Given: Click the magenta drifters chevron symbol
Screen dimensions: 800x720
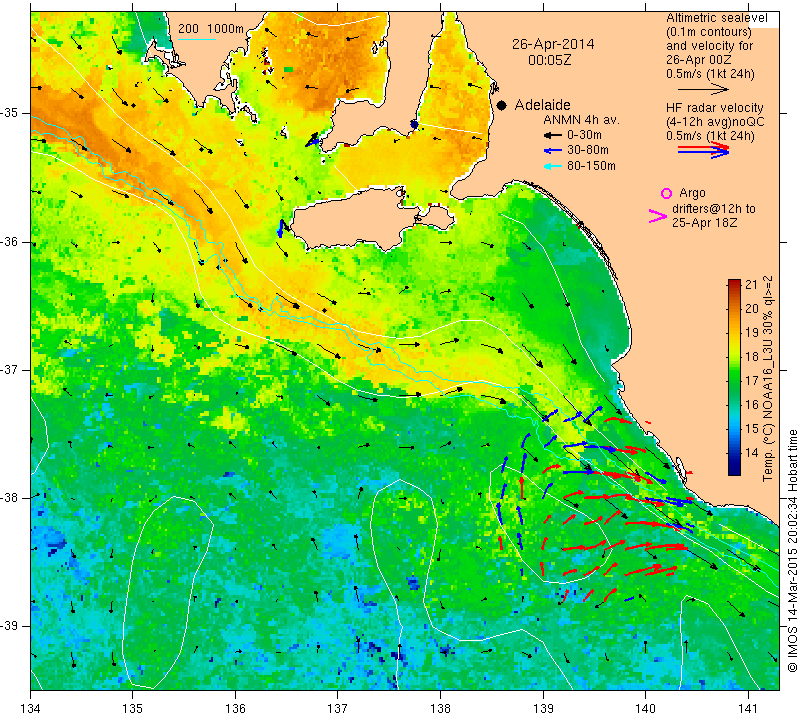Looking at the screenshot, I should point(657,216).
